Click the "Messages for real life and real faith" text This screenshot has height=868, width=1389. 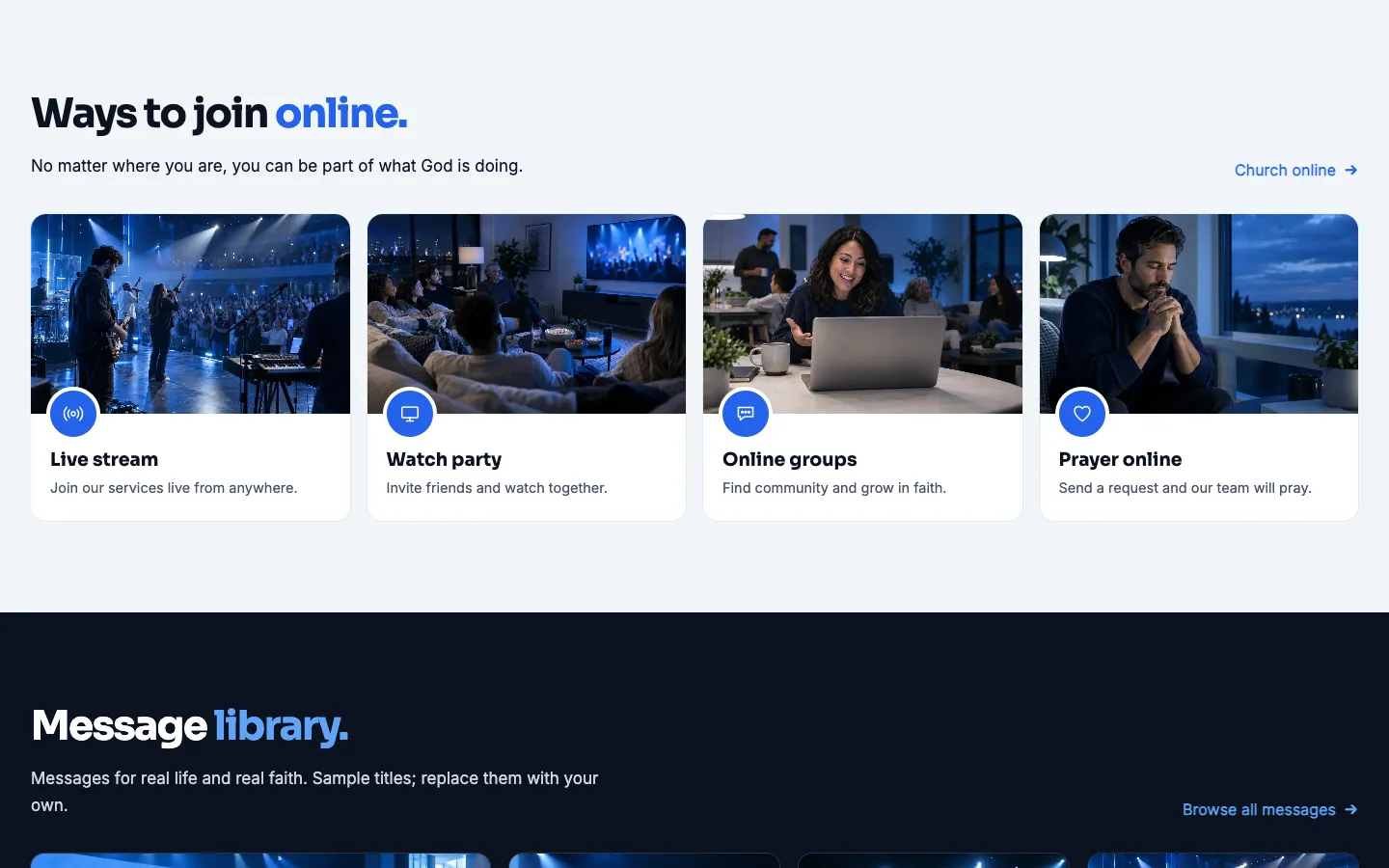[x=314, y=792]
